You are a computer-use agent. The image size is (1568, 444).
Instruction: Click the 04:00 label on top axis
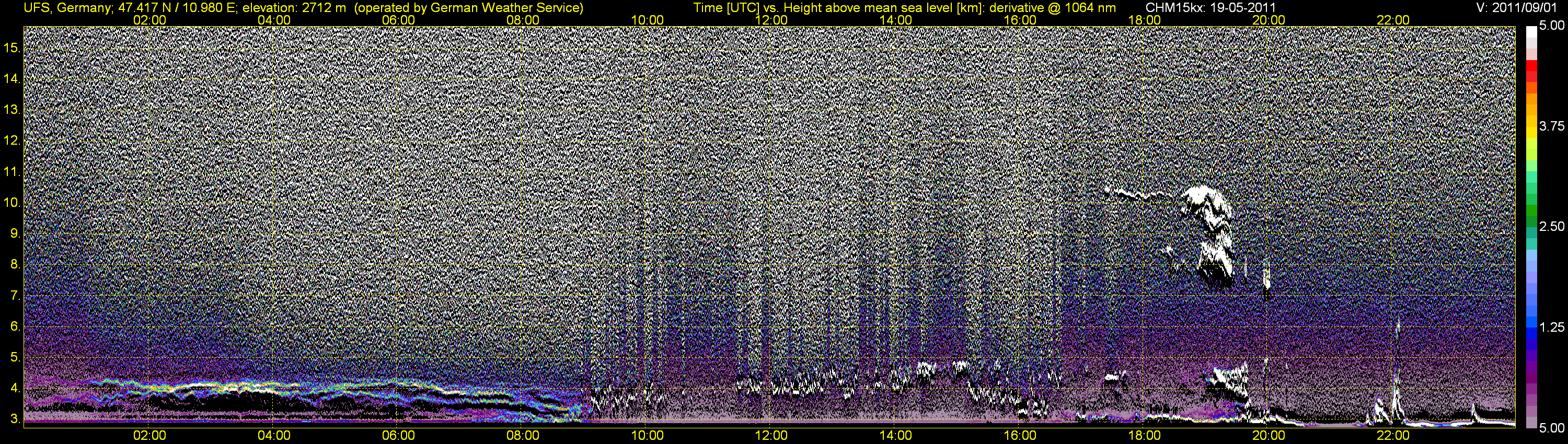[274, 20]
